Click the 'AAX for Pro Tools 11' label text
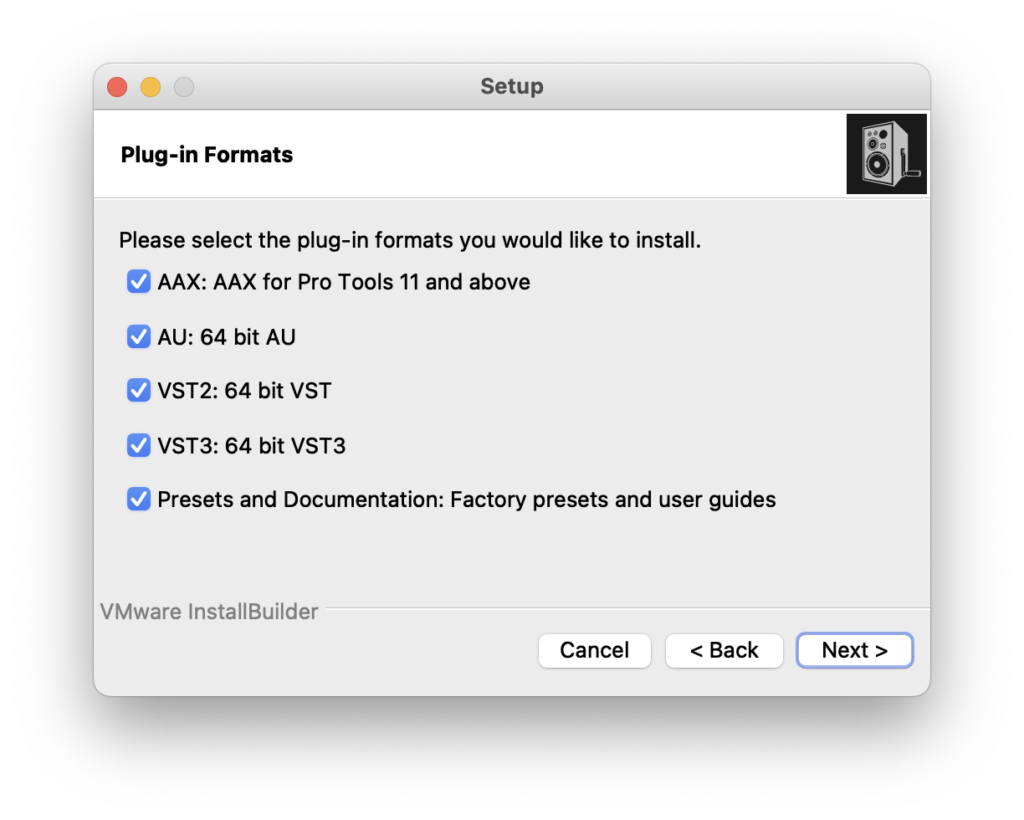 click(x=370, y=282)
